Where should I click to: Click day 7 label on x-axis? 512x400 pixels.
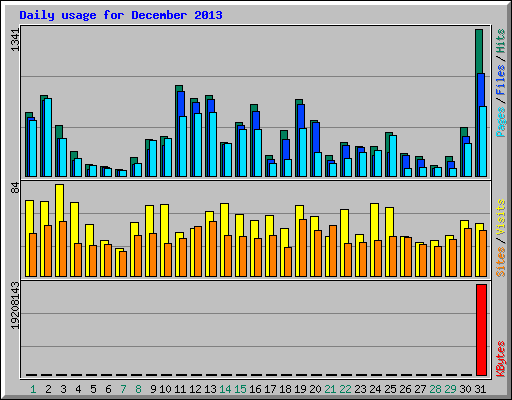tap(123, 389)
